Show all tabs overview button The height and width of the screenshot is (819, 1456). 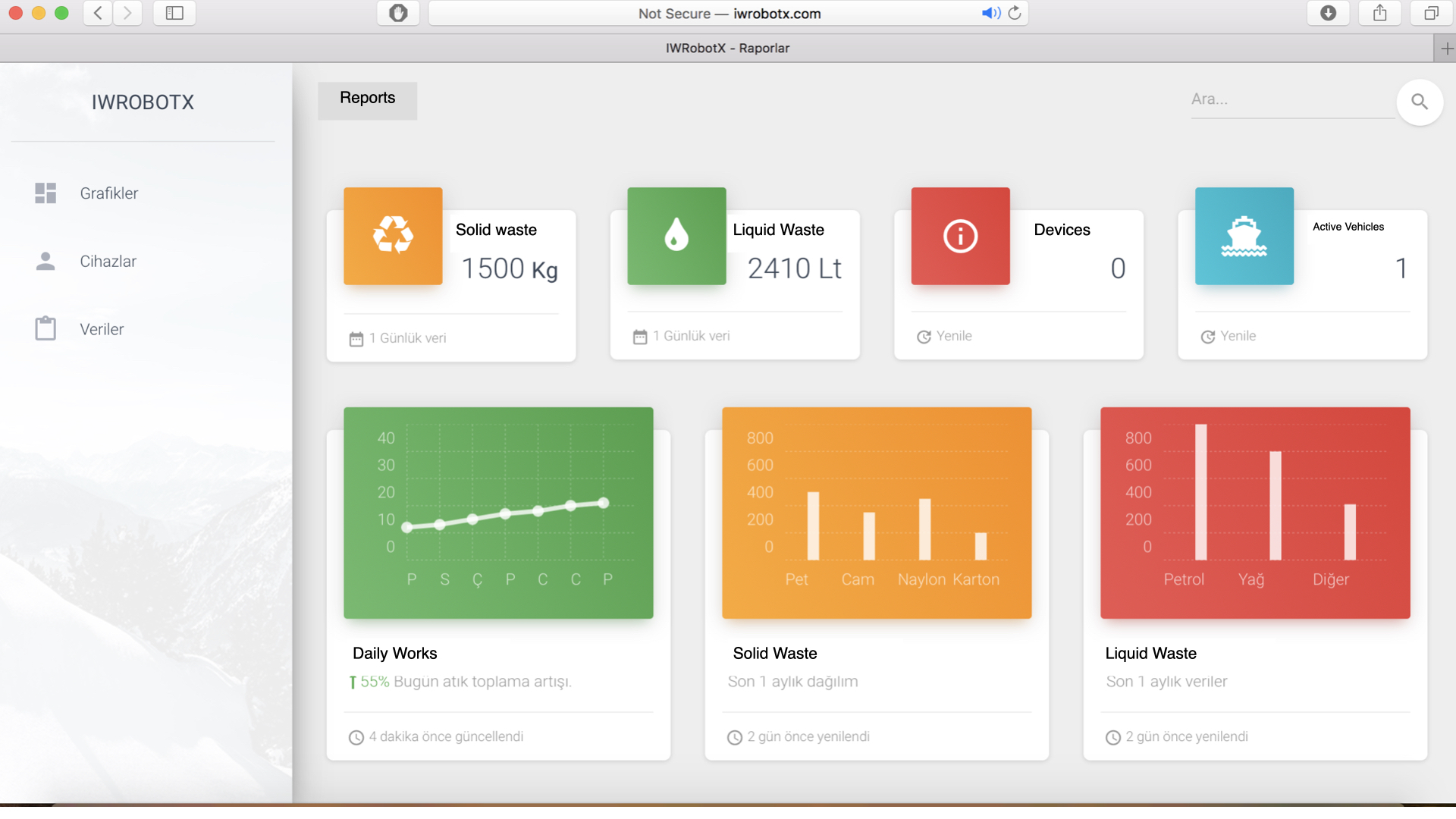pyautogui.click(x=1431, y=13)
